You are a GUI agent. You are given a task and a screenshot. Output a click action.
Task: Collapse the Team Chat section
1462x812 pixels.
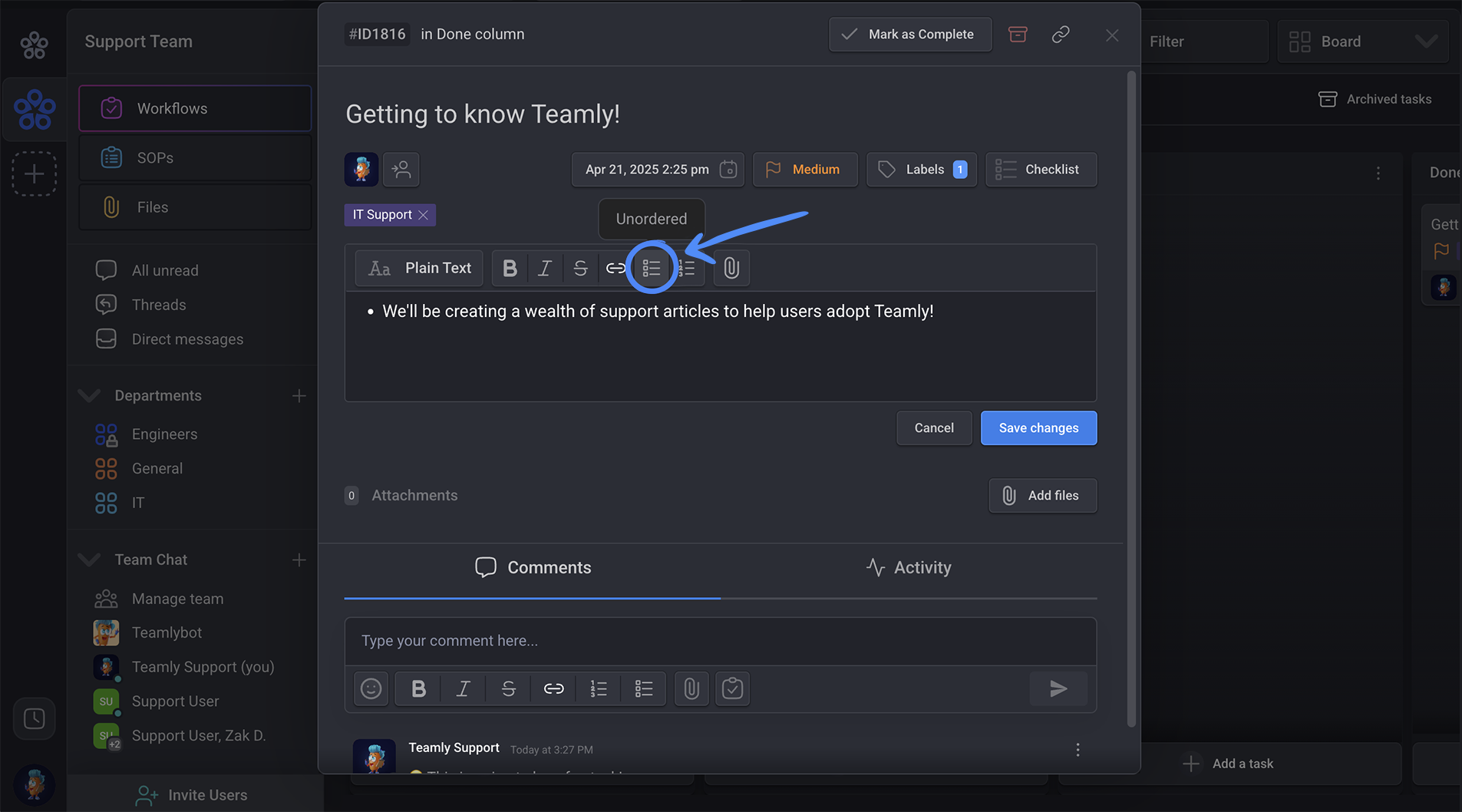point(89,559)
